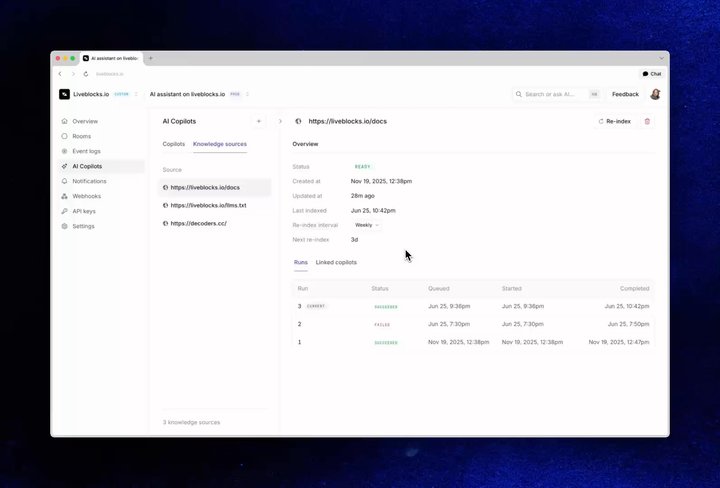720x488 pixels.
Task: Select AI Copilots in sidebar
Action: [x=101, y=166]
